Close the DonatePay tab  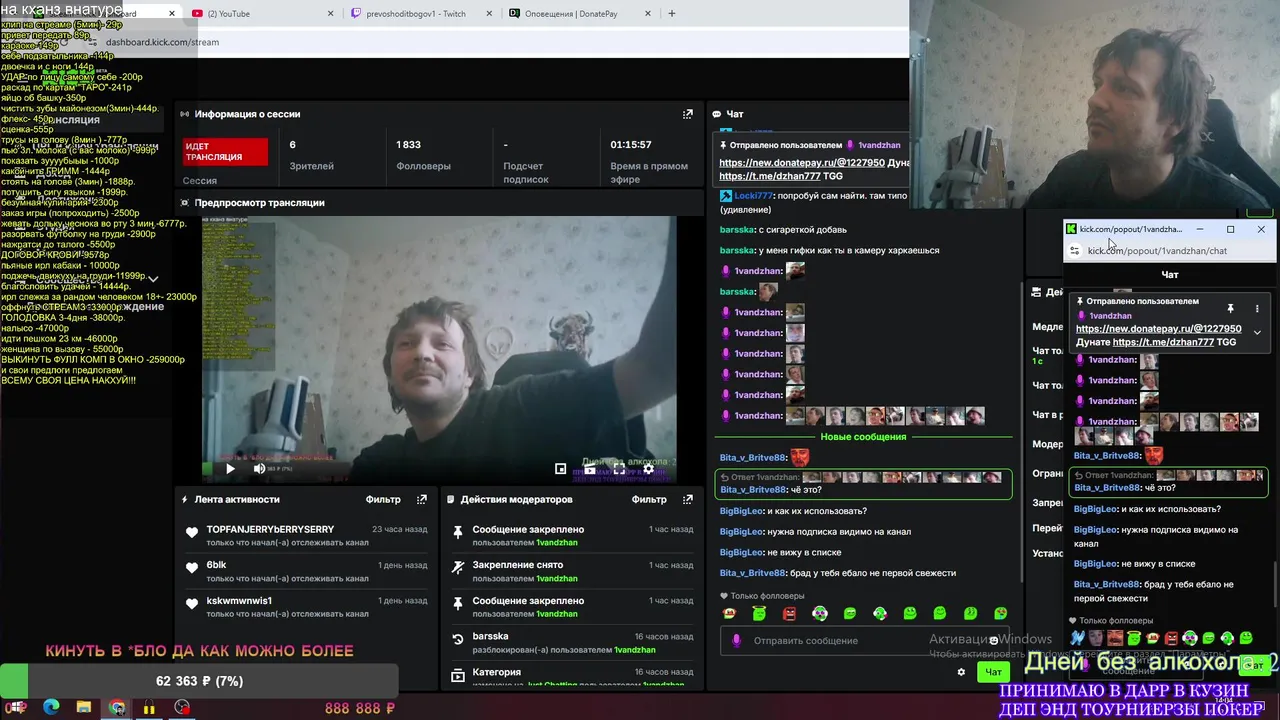click(x=648, y=13)
